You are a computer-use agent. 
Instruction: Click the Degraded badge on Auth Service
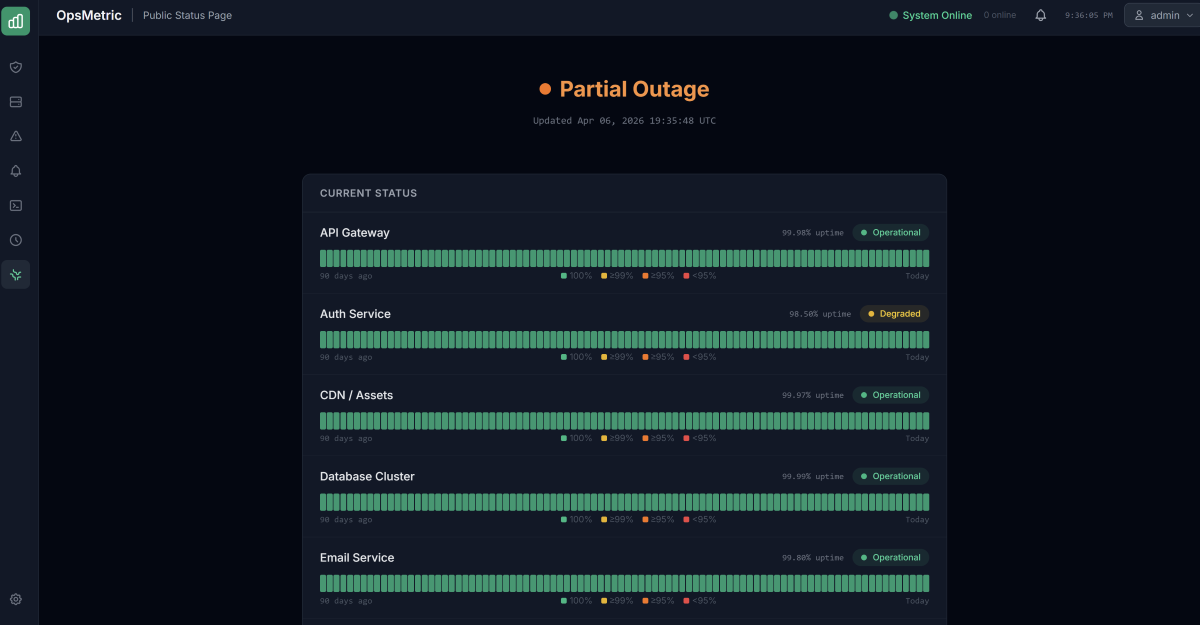pos(893,313)
